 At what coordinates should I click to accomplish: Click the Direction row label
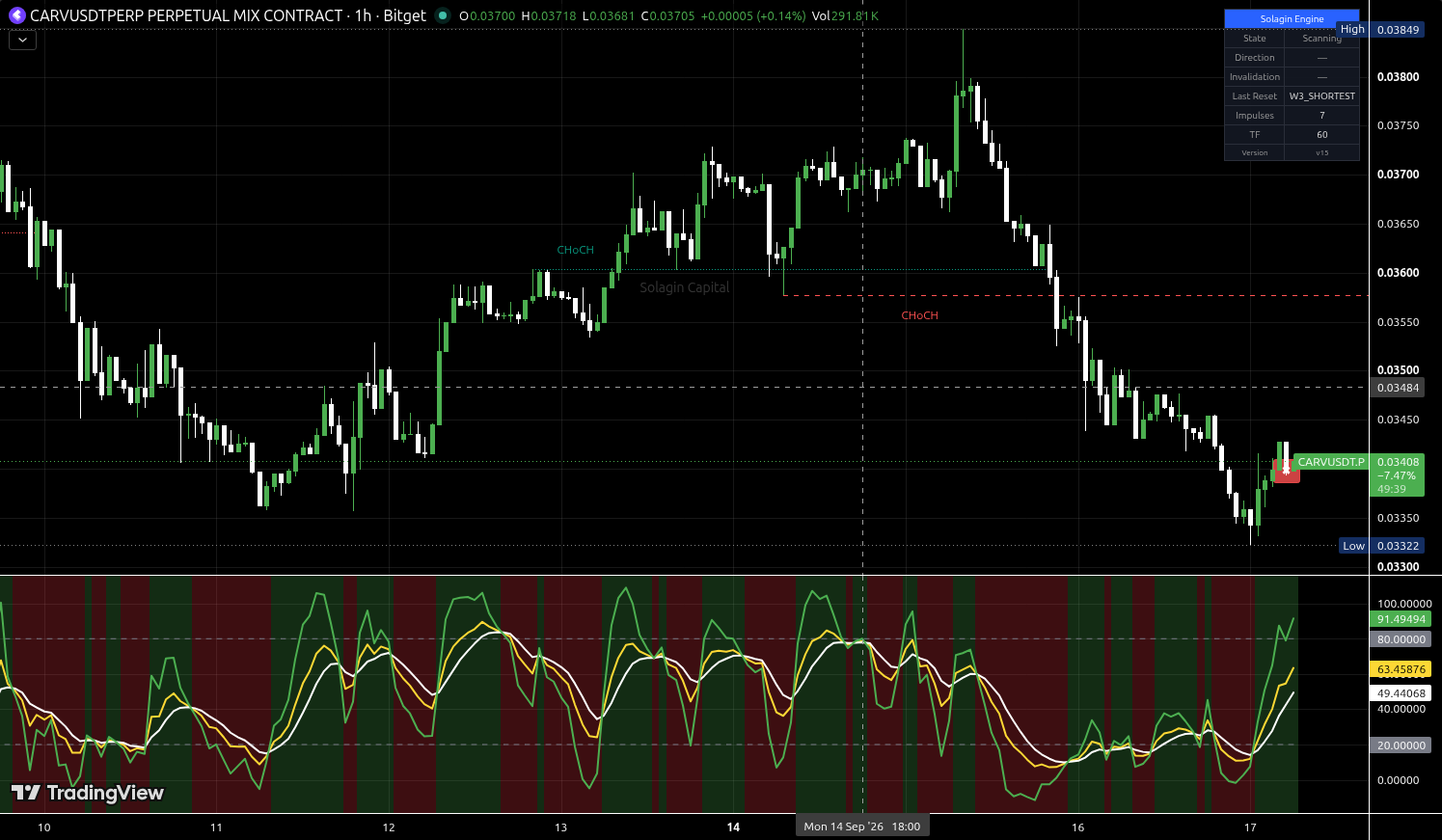point(1254,57)
